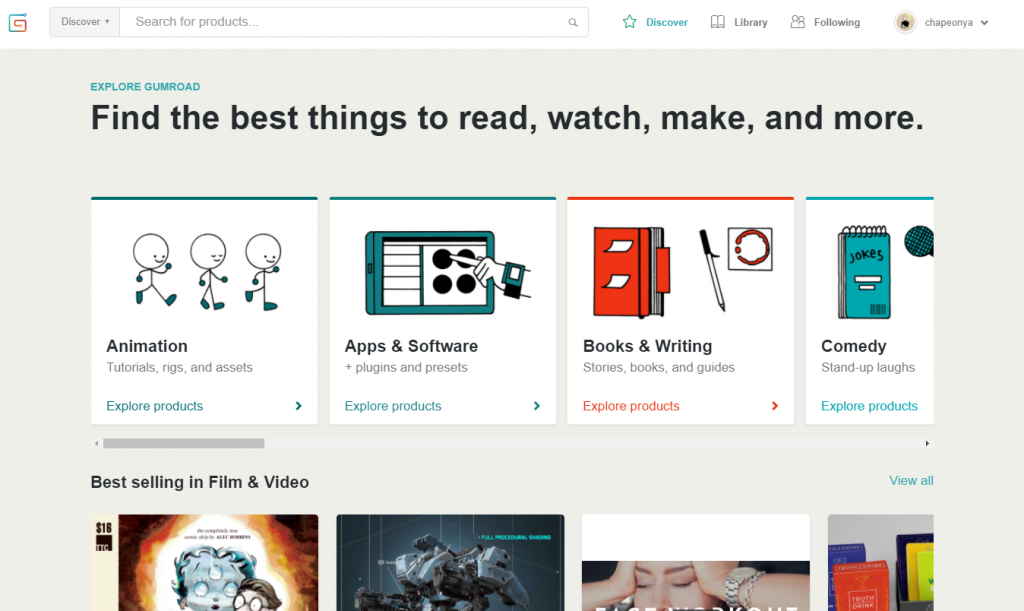
Task: Click the Gumroad logo icon
Action: [x=18, y=22]
